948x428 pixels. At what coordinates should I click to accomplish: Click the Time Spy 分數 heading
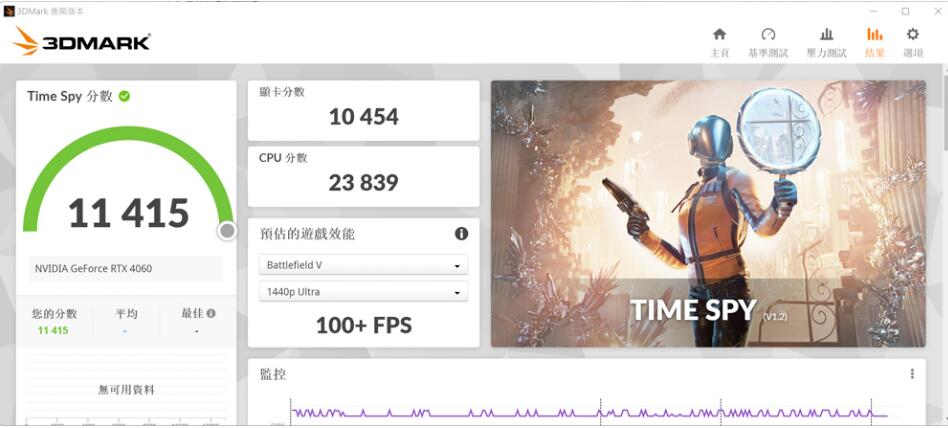70,96
